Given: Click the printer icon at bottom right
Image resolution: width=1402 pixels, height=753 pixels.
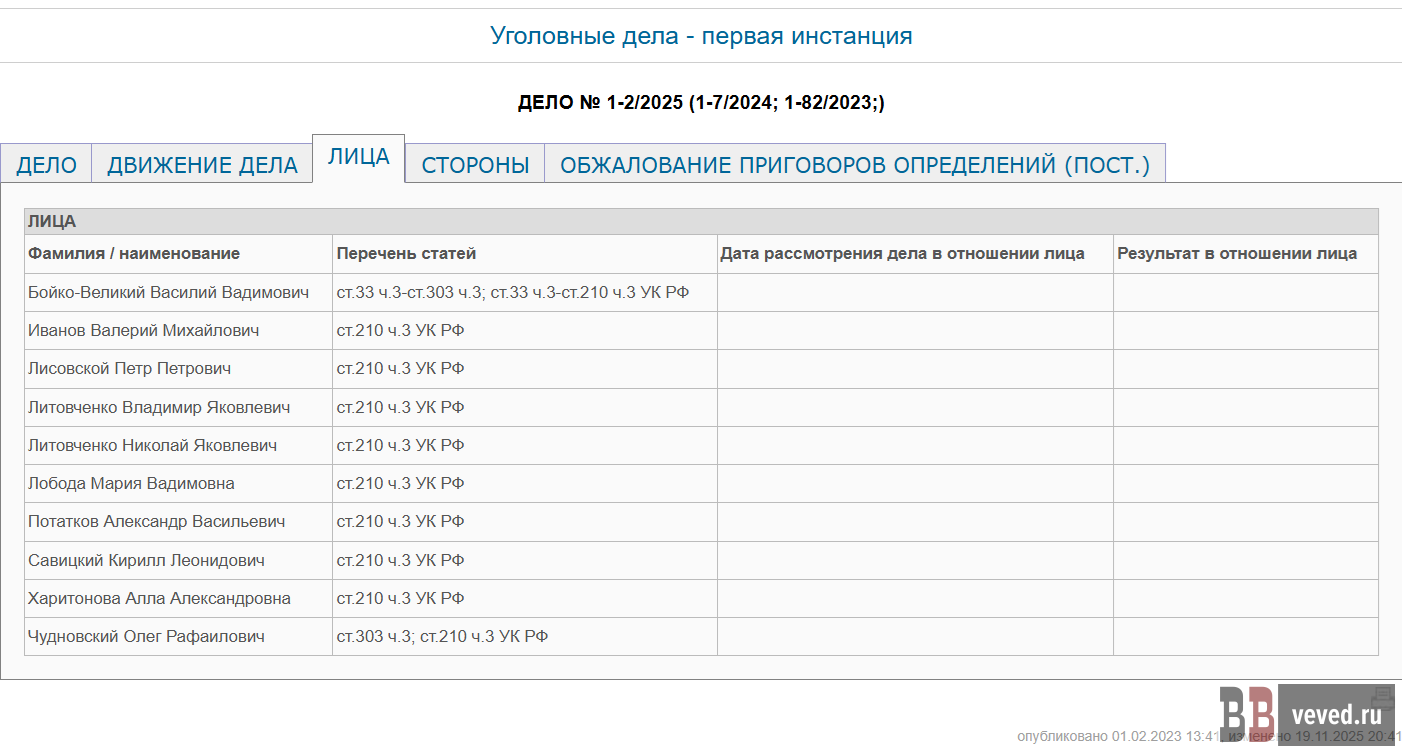Looking at the screenshot, I should click(x=1383, y=696).
